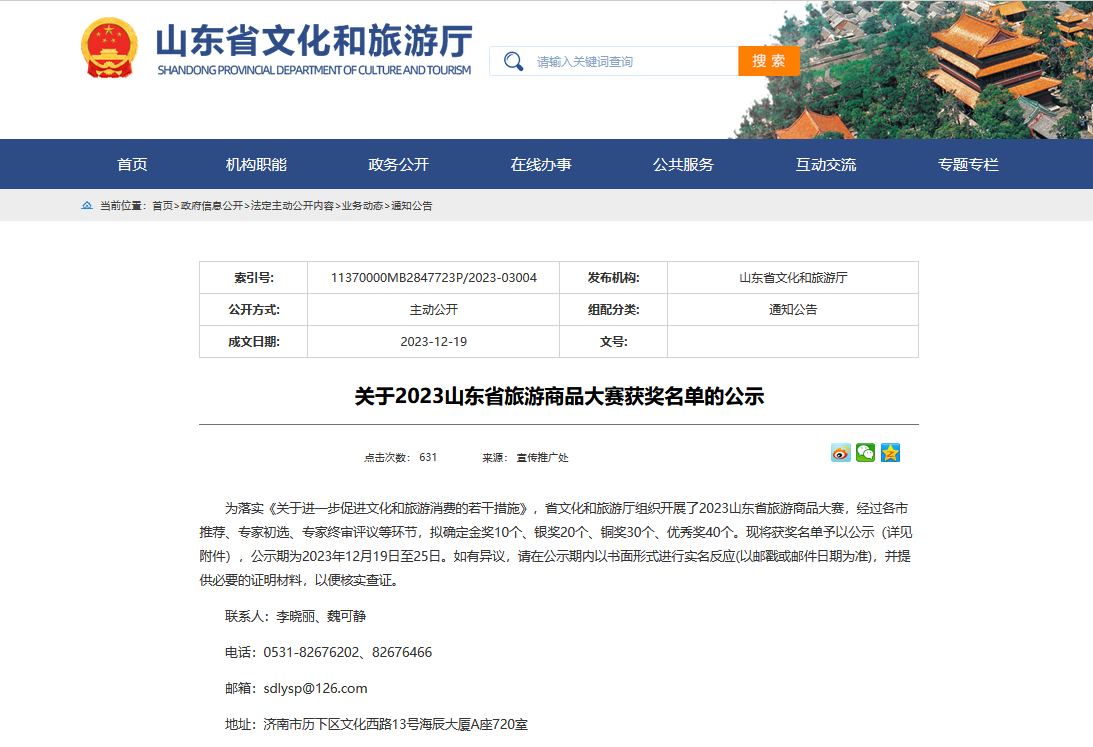Click 政府信息公开 breadcrumb link
The image size is (1093, 747).
click(212, 206)
